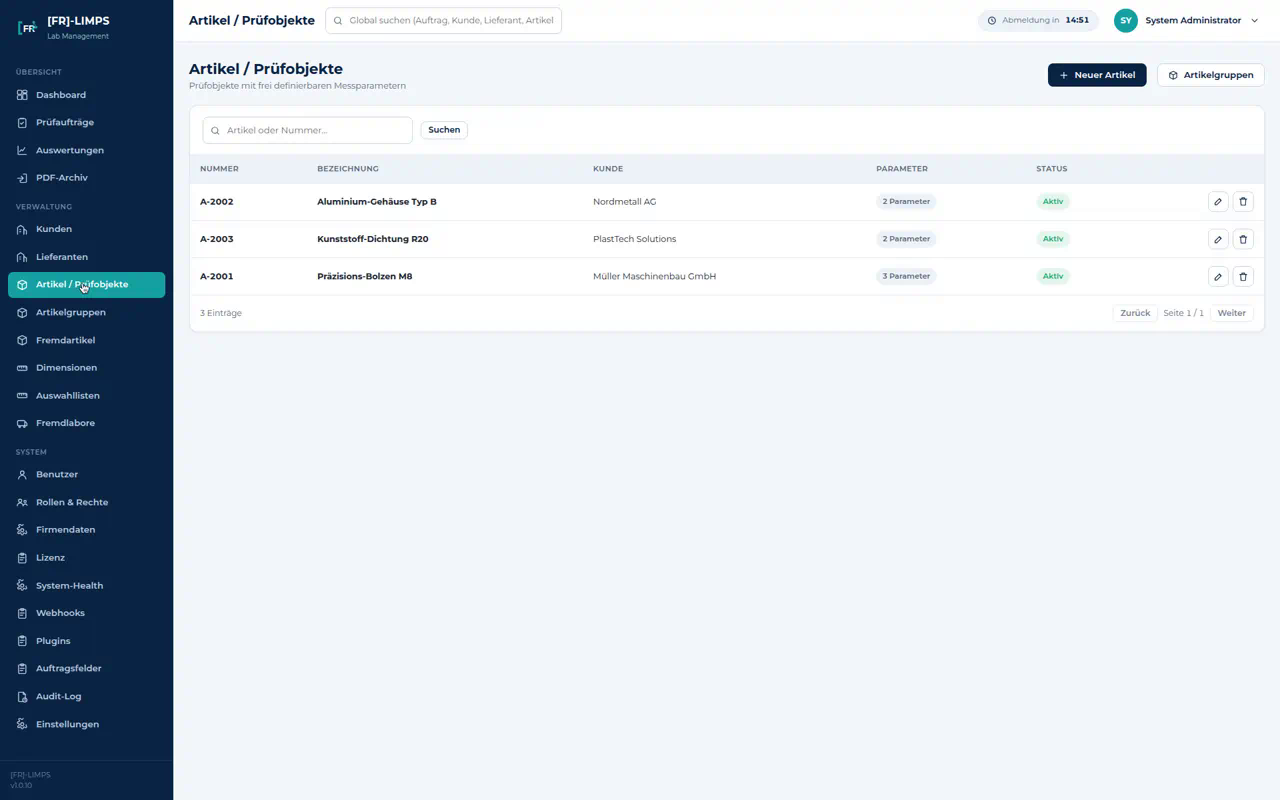Click the Audit-Log icon in sidebar
The width and height of the screenshot is (1280, 800).
point(22,696)
